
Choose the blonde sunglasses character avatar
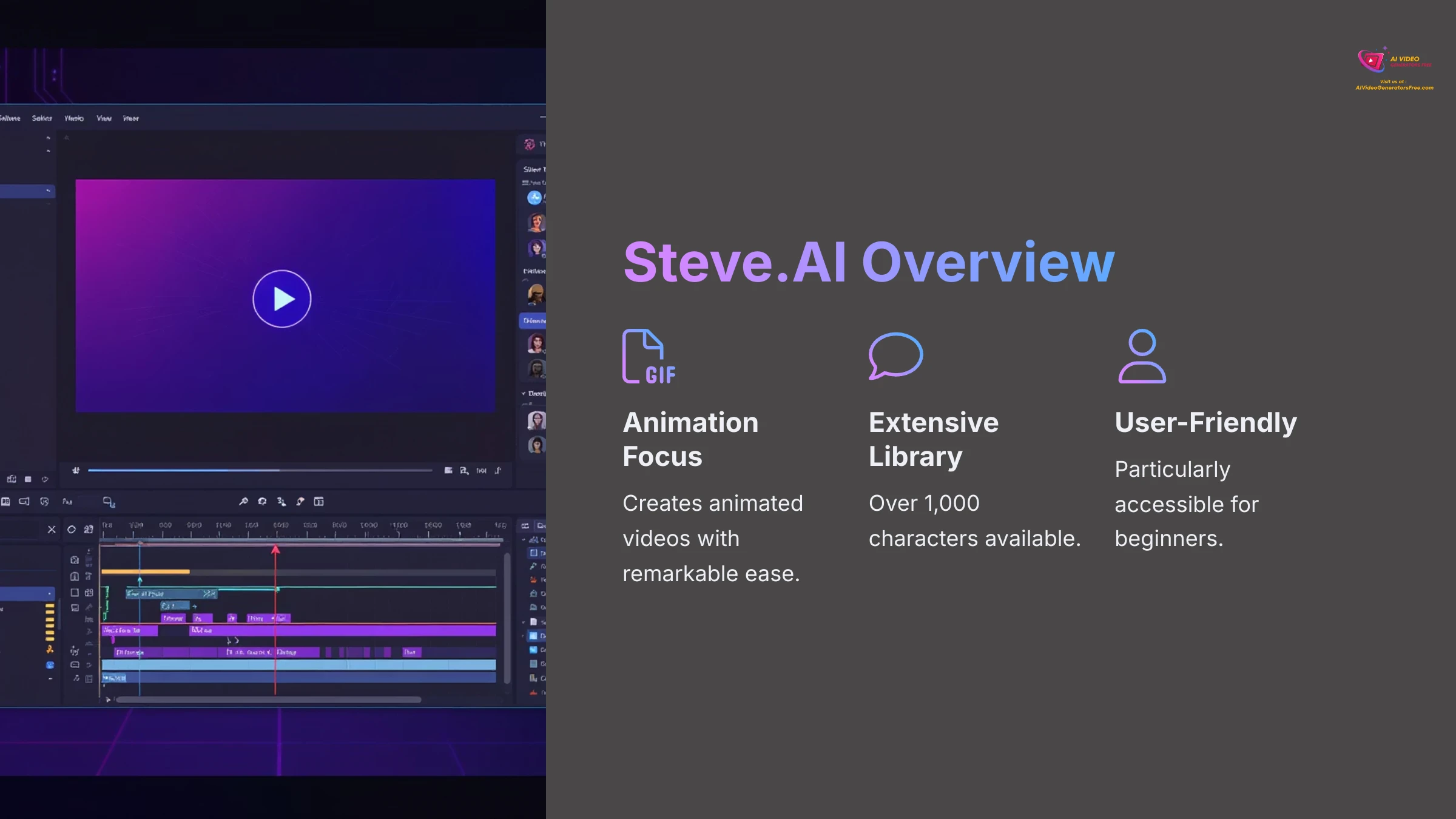(x=536, y=295)
